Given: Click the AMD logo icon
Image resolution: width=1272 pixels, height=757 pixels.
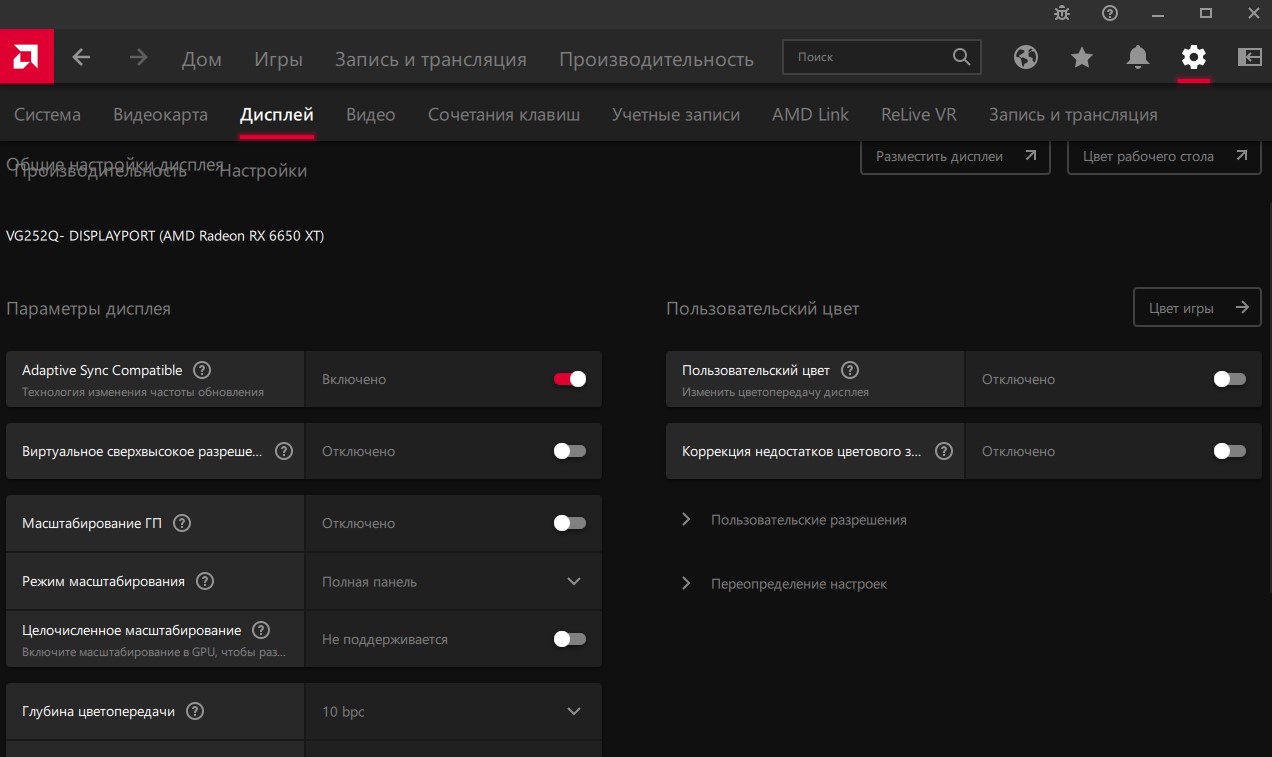Looking at the screenshot, I should 27,57.
